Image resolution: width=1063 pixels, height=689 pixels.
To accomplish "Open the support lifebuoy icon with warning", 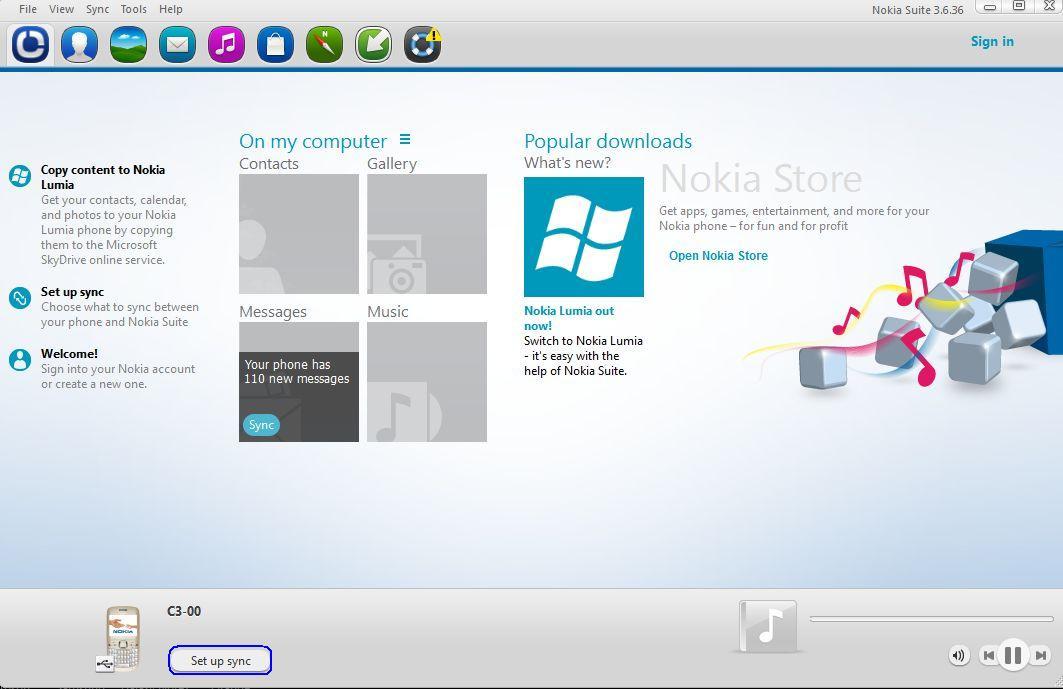I will (x=422, y=45).
